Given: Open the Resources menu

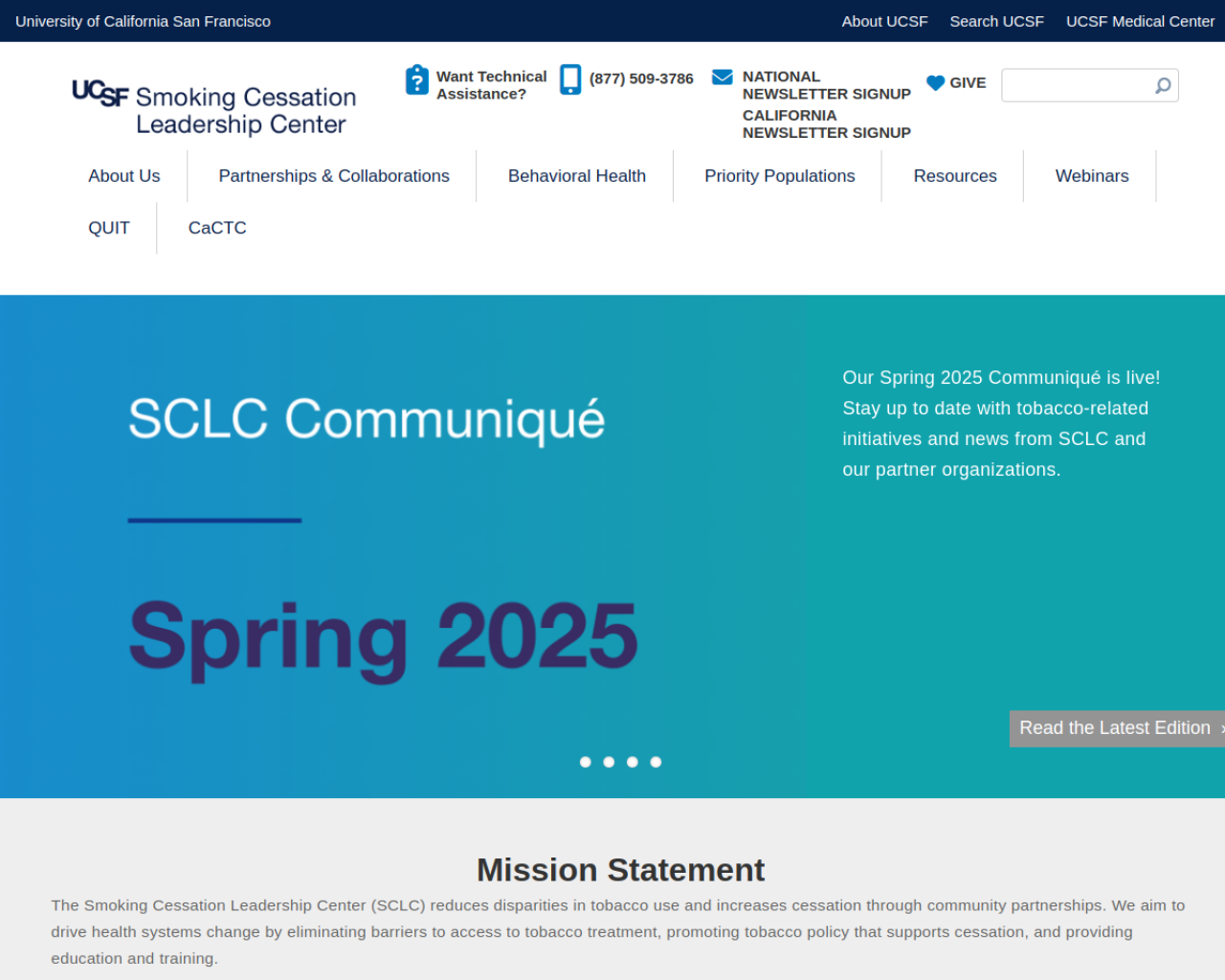Looking at the screenshot, I should coord(955,176).
